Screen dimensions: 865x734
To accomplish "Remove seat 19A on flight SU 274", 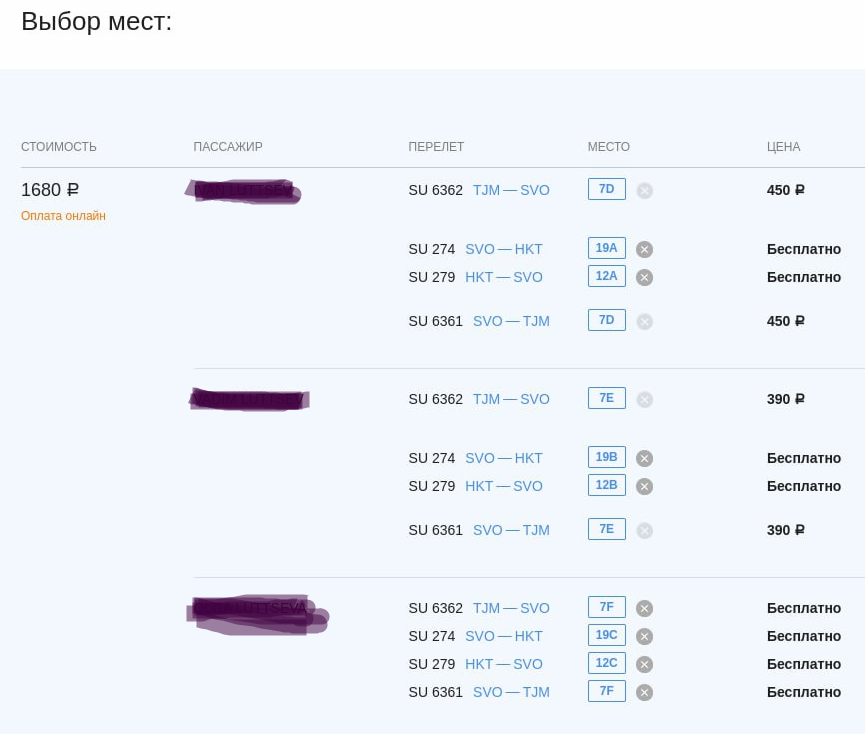I will pos(645,250).
